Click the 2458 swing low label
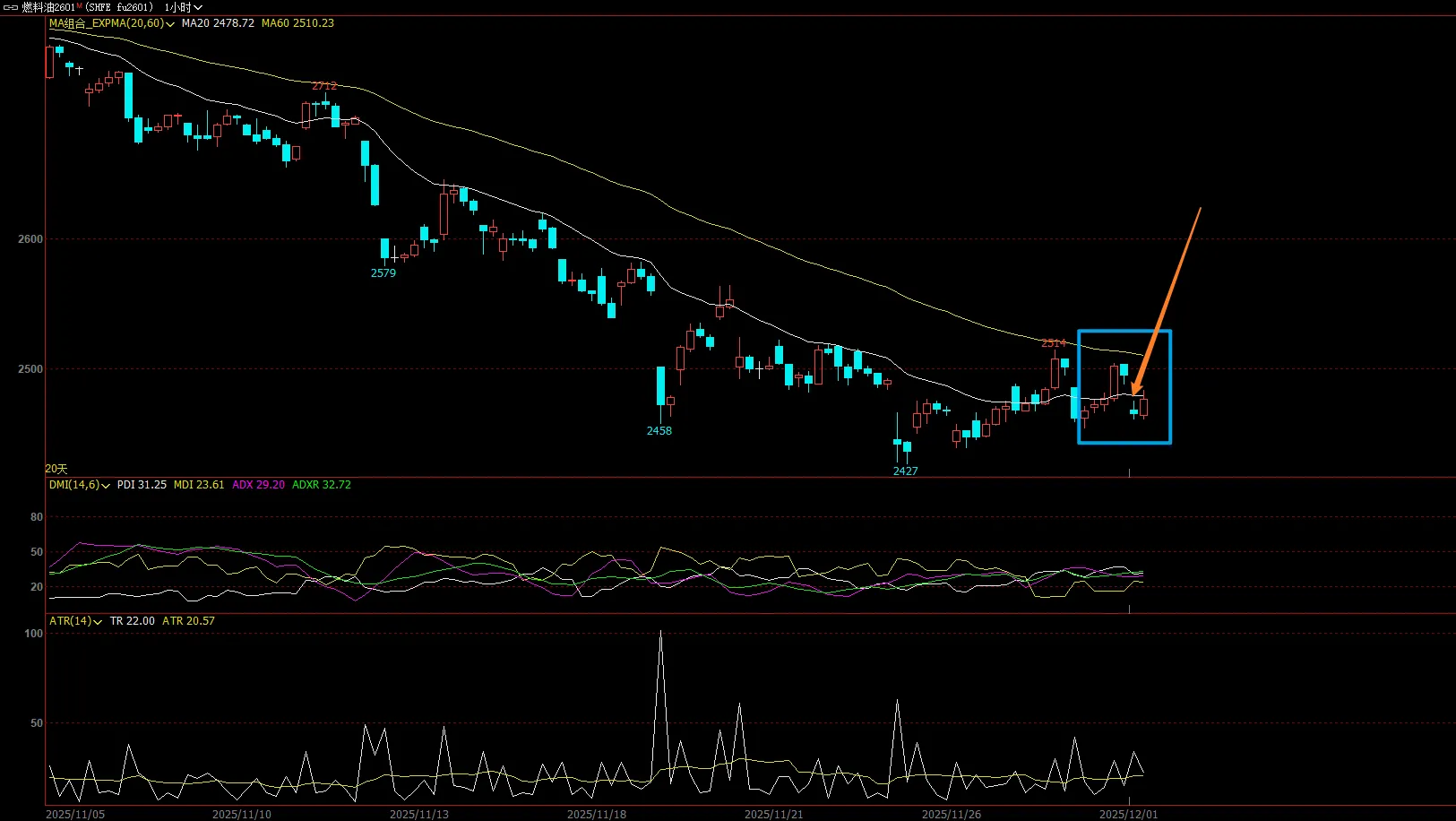This screenshot has width=1456, height=821. coord(659,431)
